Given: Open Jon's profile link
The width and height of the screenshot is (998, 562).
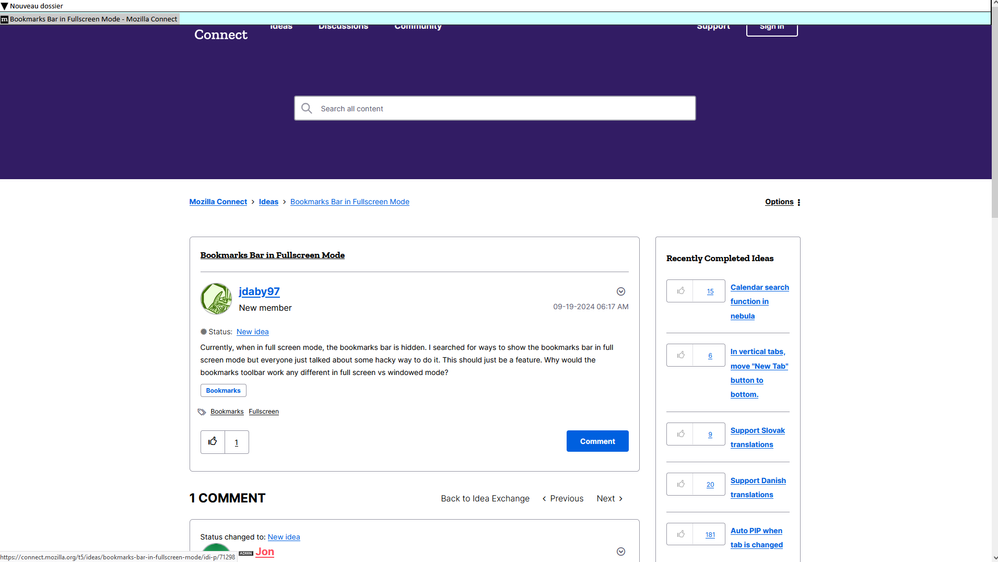Looking at the screenshot, I should [265, 552].
